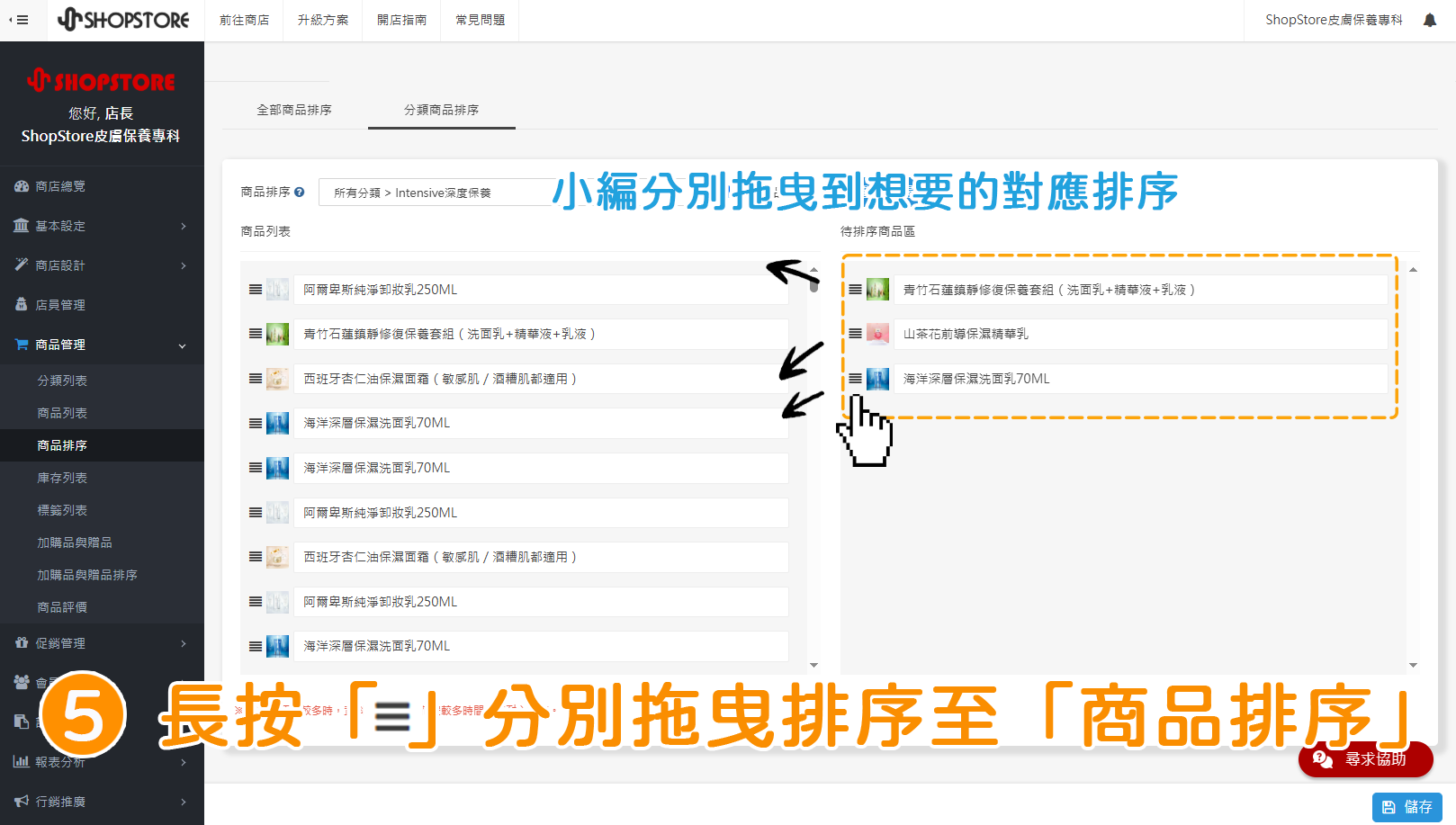
Task: Click the 店員管理 staff icon in sidebar
Action: tap(22, 304)
